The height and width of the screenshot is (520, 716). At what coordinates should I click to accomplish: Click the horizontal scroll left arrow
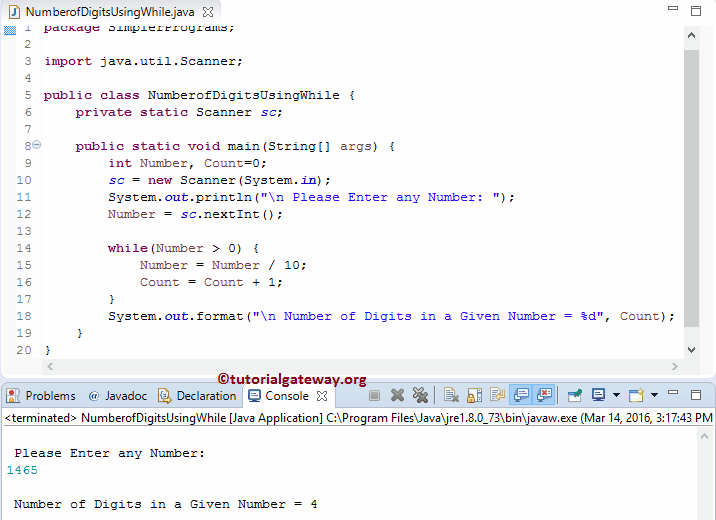[x=50, y=366]
